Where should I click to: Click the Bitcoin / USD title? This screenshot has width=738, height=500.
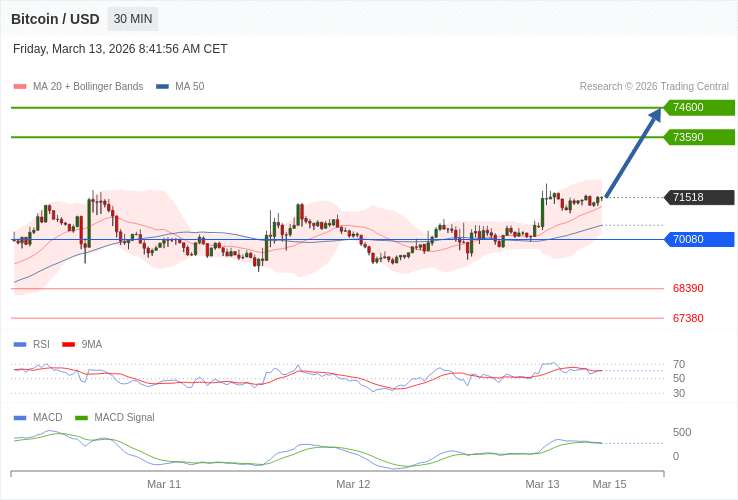click(x=55, y=19)
